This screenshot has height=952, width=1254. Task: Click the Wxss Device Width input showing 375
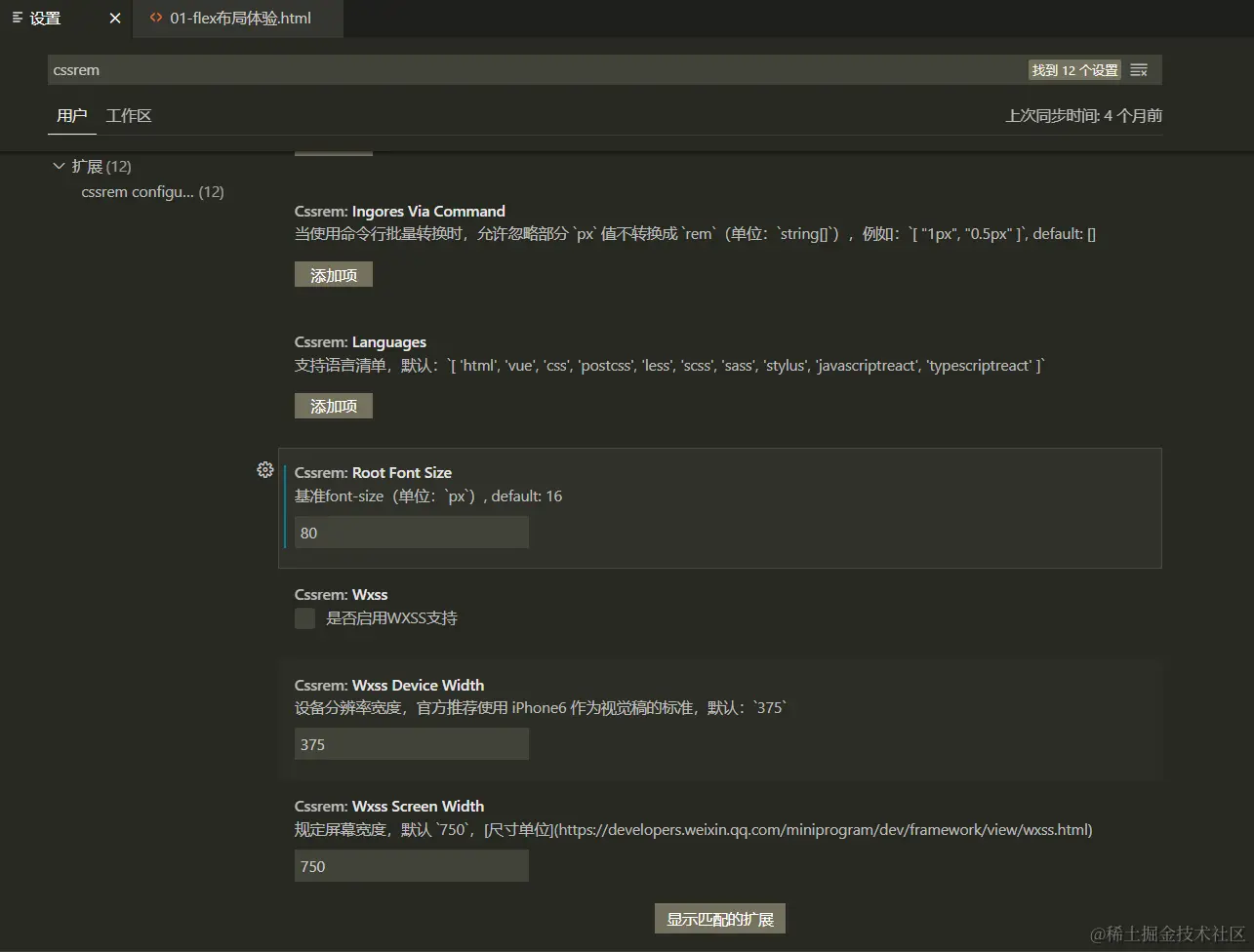pyautogui.click(x=411, y=743)
